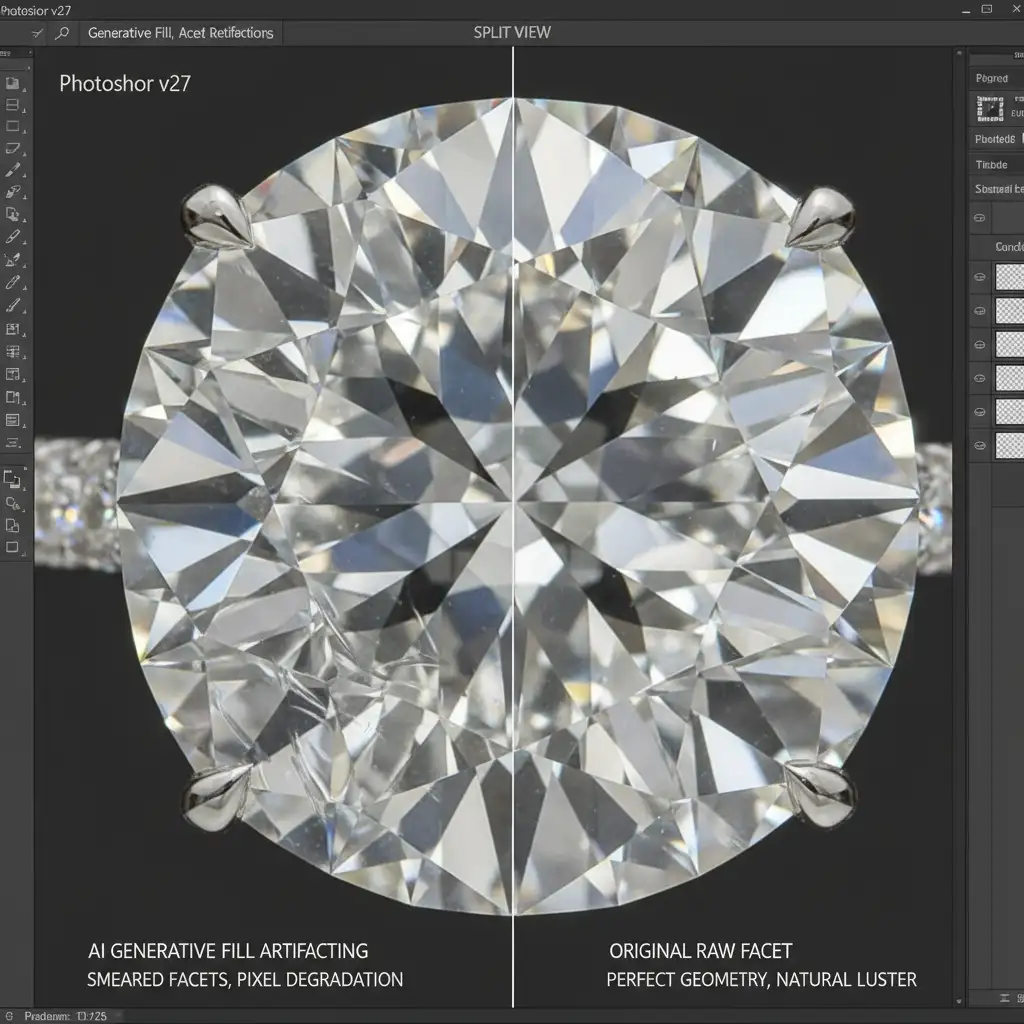Hide the bottom-most layer using its eye icon
This screenshot has height=1024, width=1024.
point(980,444)
